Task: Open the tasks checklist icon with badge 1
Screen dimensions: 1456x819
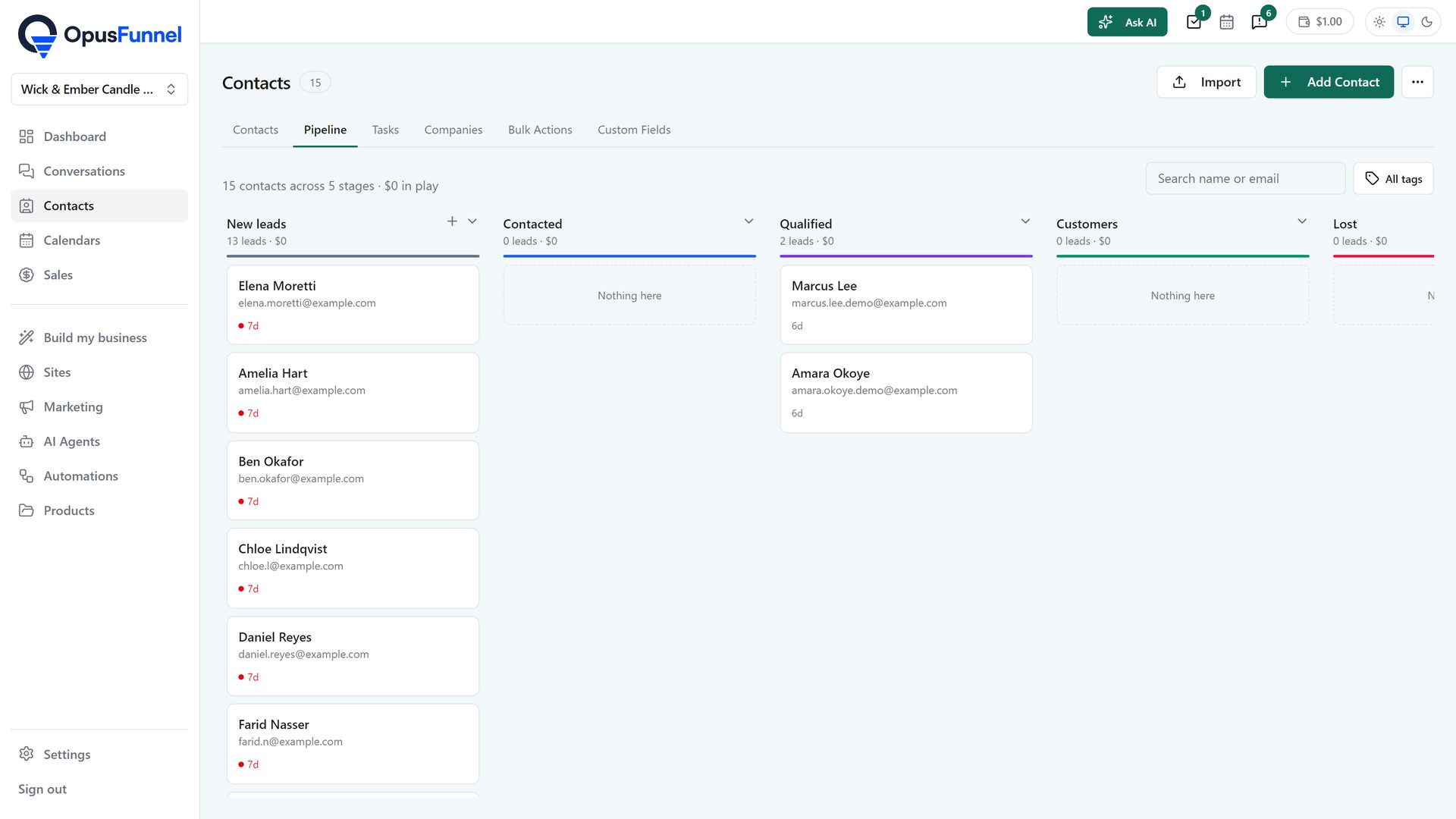Action: point(1194,22)
